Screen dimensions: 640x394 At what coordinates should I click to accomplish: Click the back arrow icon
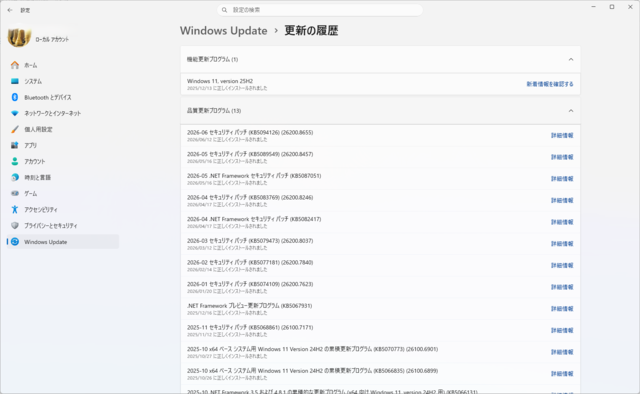coord(10,10)
